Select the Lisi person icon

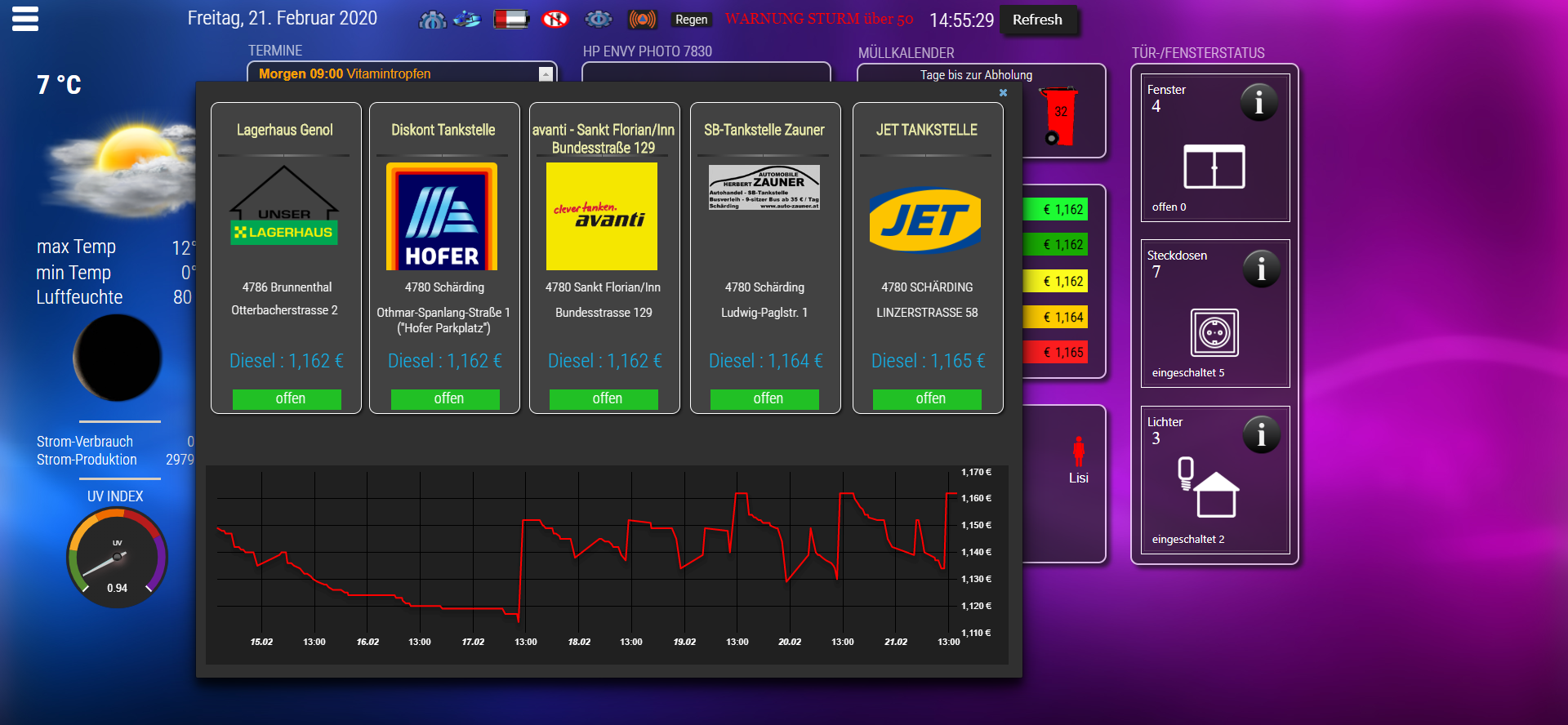click(1079, 452)
